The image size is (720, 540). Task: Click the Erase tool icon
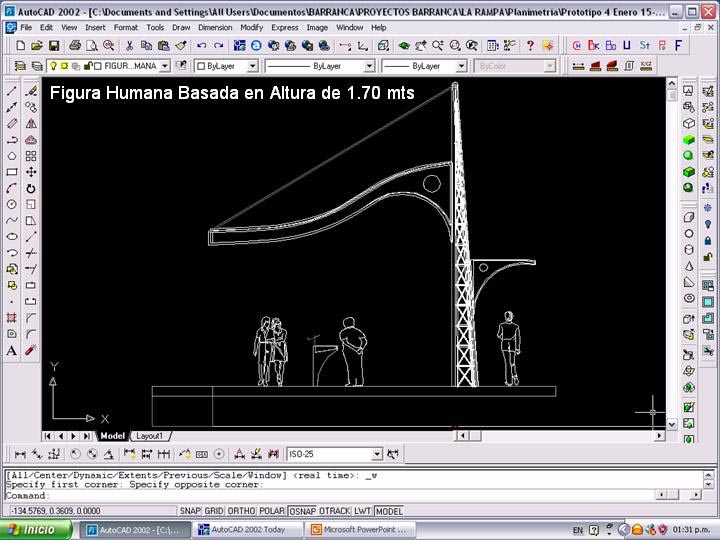point(31,92)
